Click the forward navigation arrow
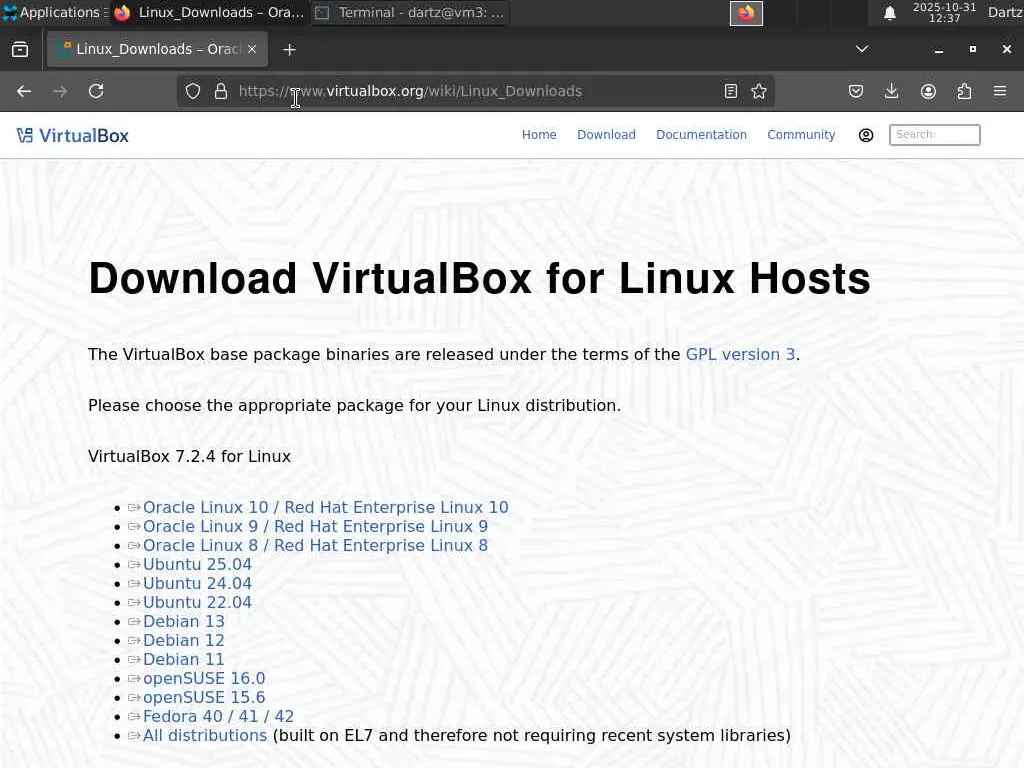The width and height of the screenshot is (1024, 768). pyautogui.click(x=60, y=91)
